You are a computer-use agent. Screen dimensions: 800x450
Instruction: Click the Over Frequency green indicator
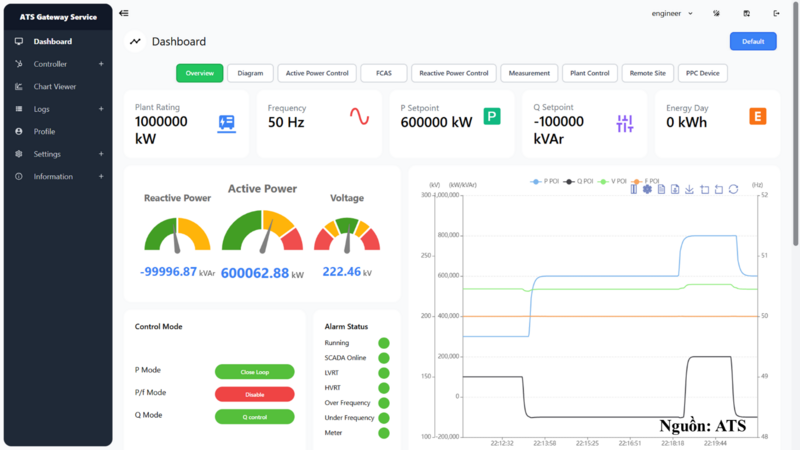pyautogui.click(x=384, y=403)
